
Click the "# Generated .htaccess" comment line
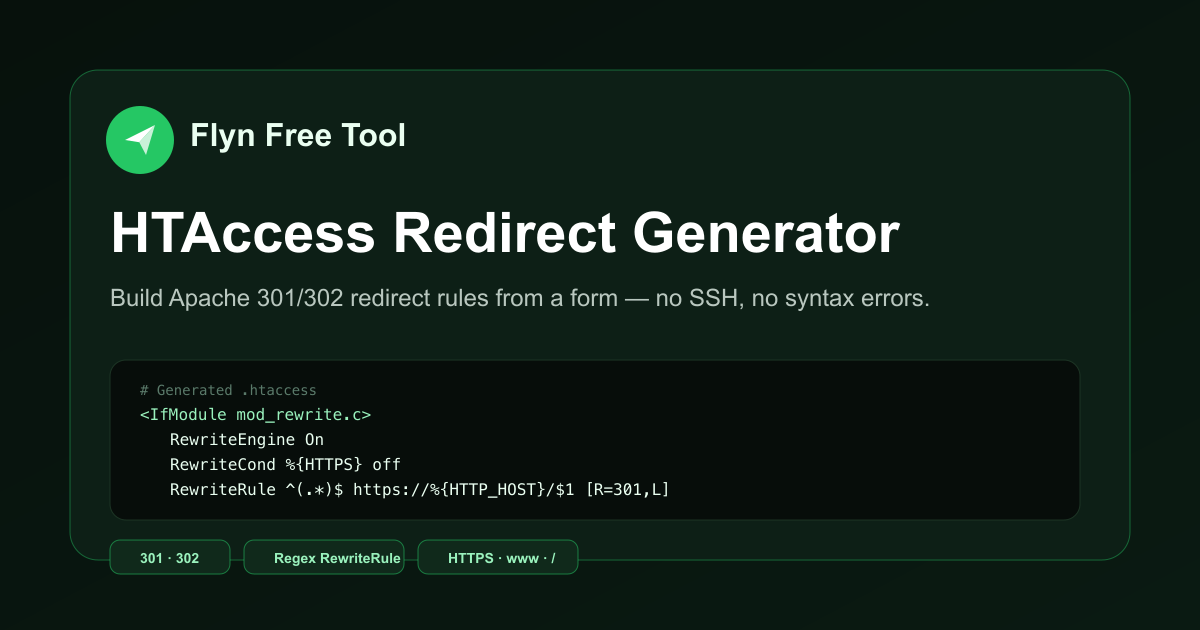coord(228,390)
